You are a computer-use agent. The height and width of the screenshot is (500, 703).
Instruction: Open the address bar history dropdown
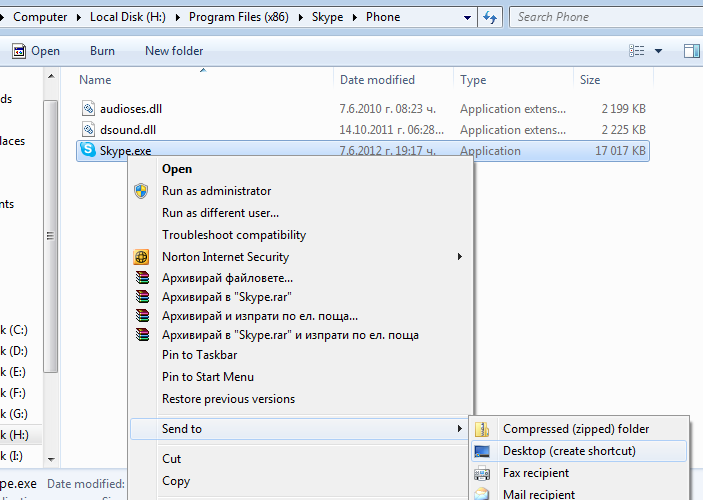tap(467, 18)
